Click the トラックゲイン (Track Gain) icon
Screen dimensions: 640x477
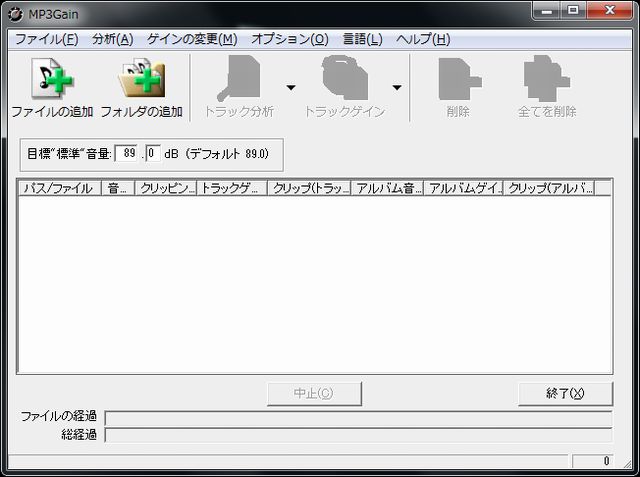pyautogui.click(x=345, y=78)
